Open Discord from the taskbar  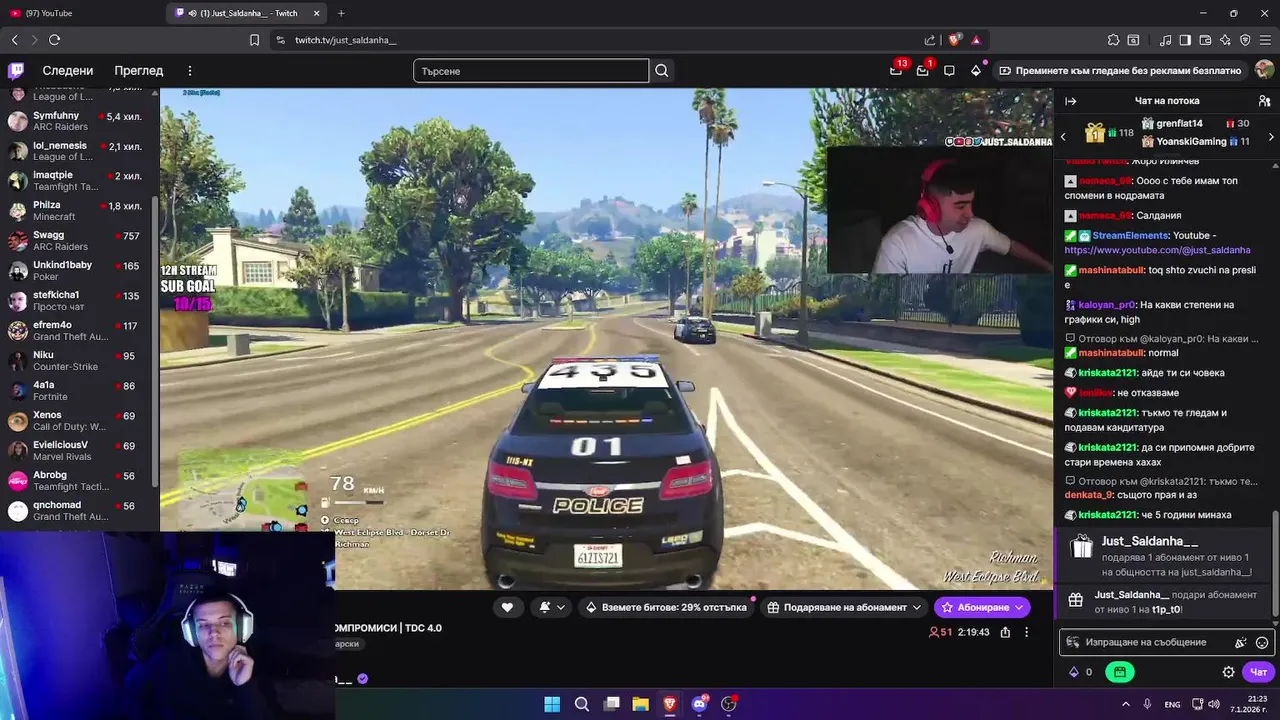[699, 704]
